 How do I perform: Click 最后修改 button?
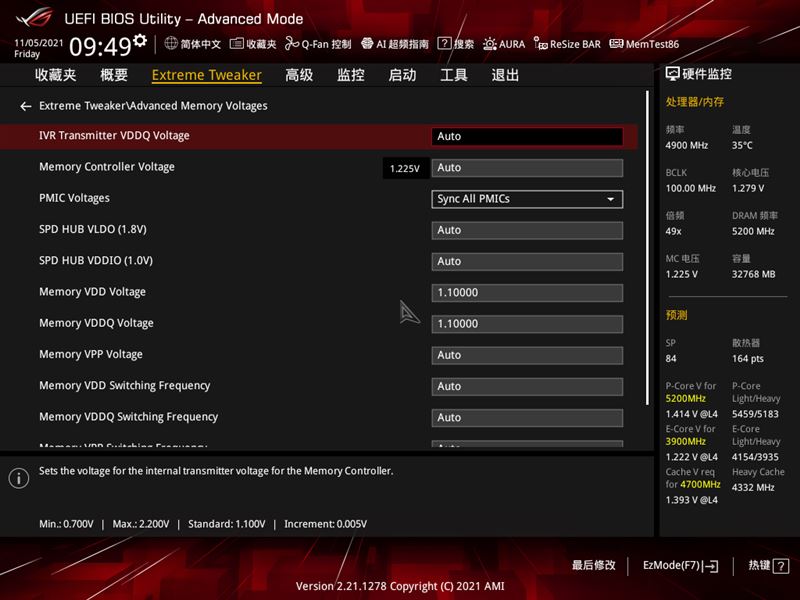click(x=593, y=565)
